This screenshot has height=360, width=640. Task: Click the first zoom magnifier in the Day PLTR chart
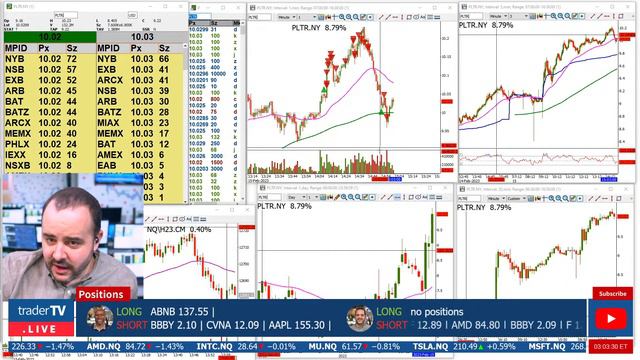coord(343,198)
